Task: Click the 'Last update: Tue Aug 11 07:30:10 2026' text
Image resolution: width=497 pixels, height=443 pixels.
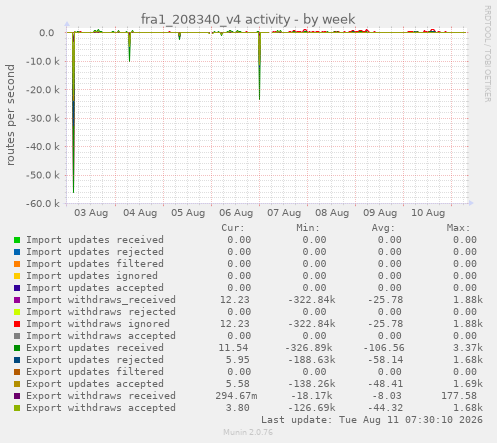Action: [x=372, y=420]
